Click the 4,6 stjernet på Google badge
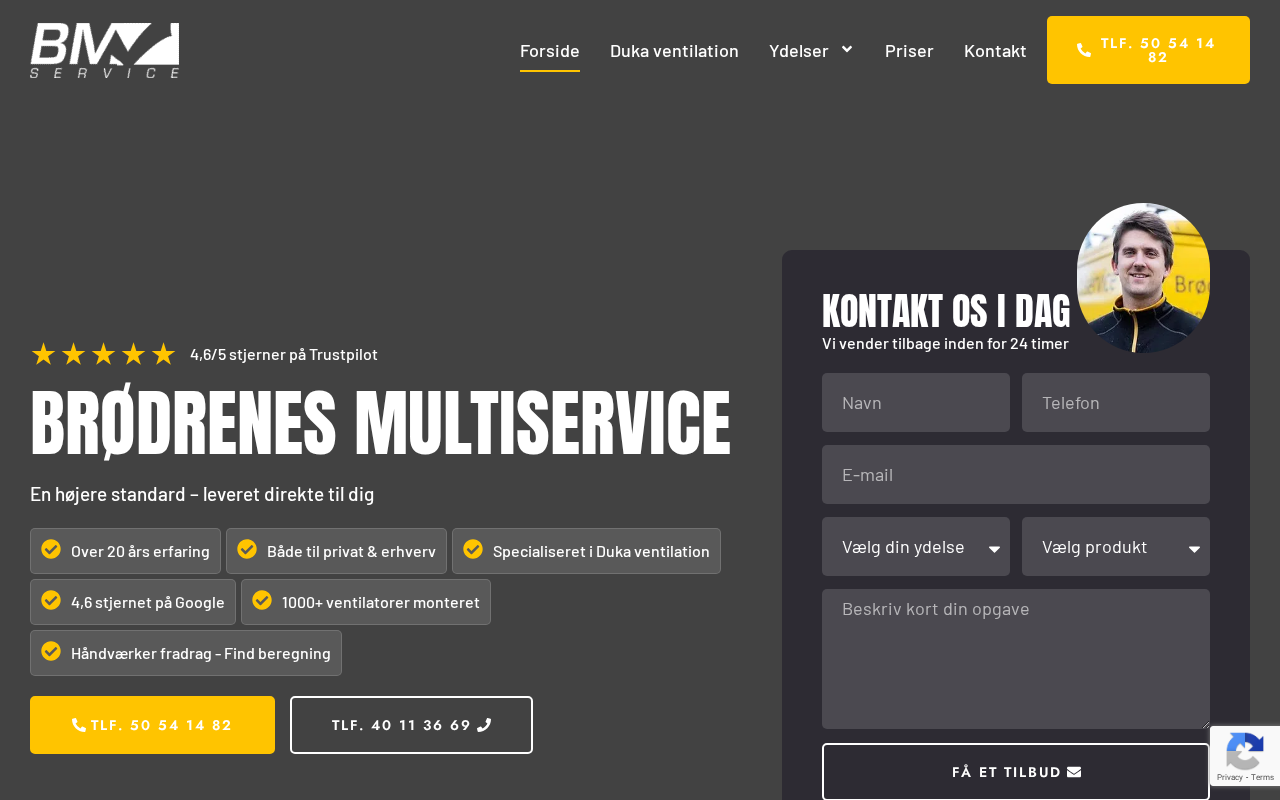The height and width of the screenshot is (800, 1280). click(x=133, y=602)
